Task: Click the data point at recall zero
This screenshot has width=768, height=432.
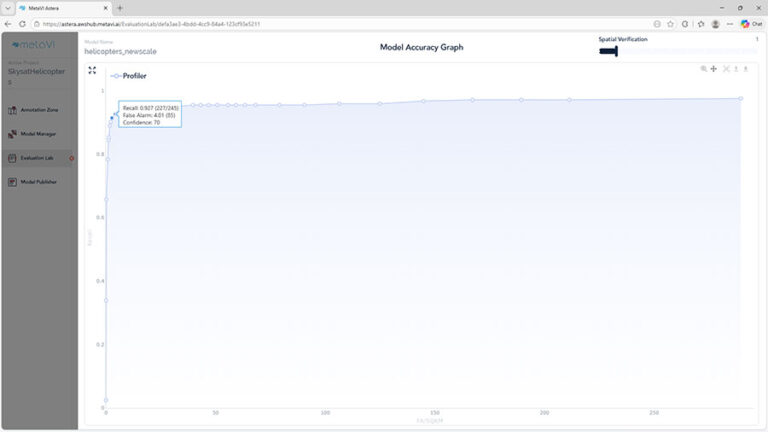Action: click(x=106, y=400)
